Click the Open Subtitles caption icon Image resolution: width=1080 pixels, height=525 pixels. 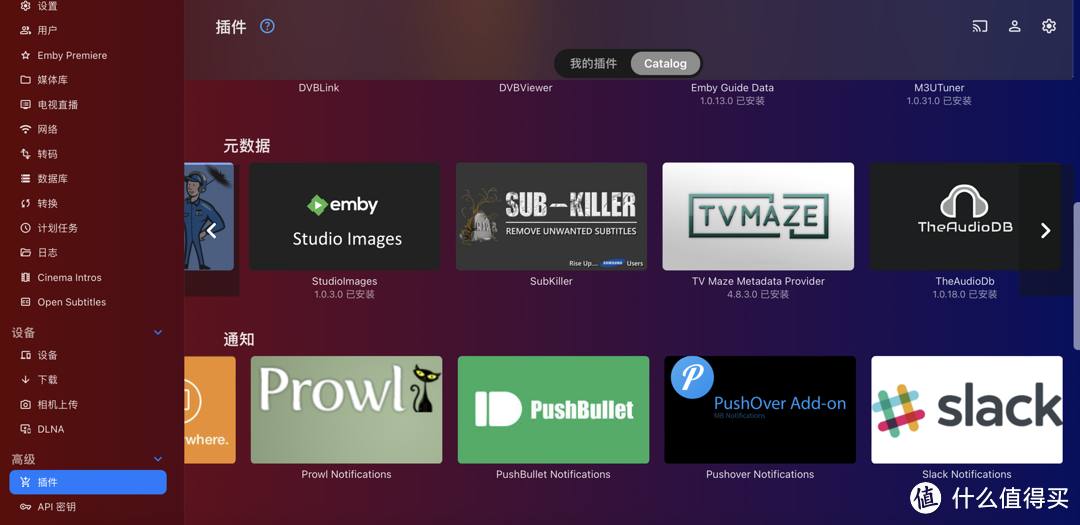pyautogui.click(x=25, y=302)
